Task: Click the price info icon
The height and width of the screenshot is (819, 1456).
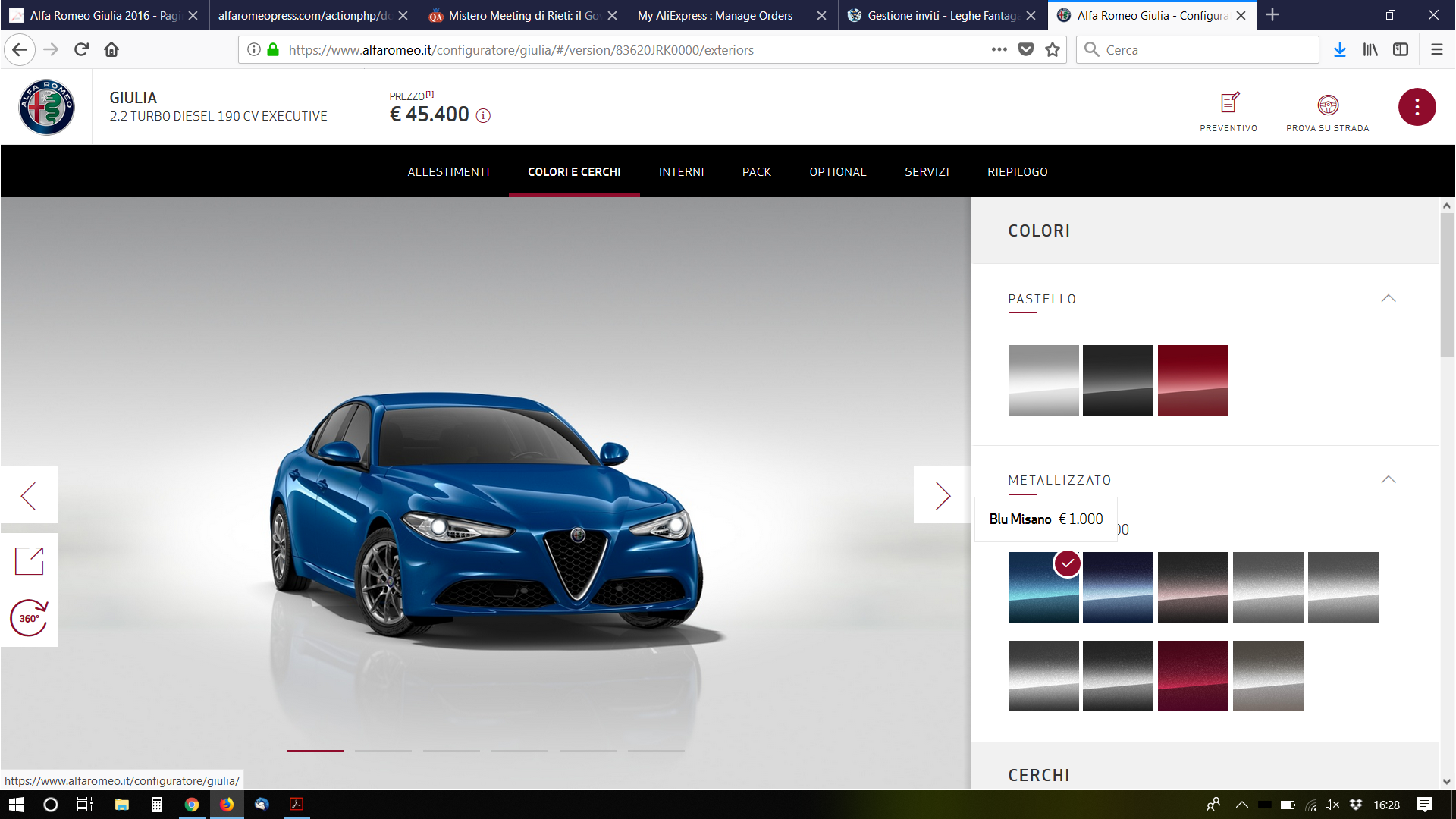Action: tap(483, 116)
